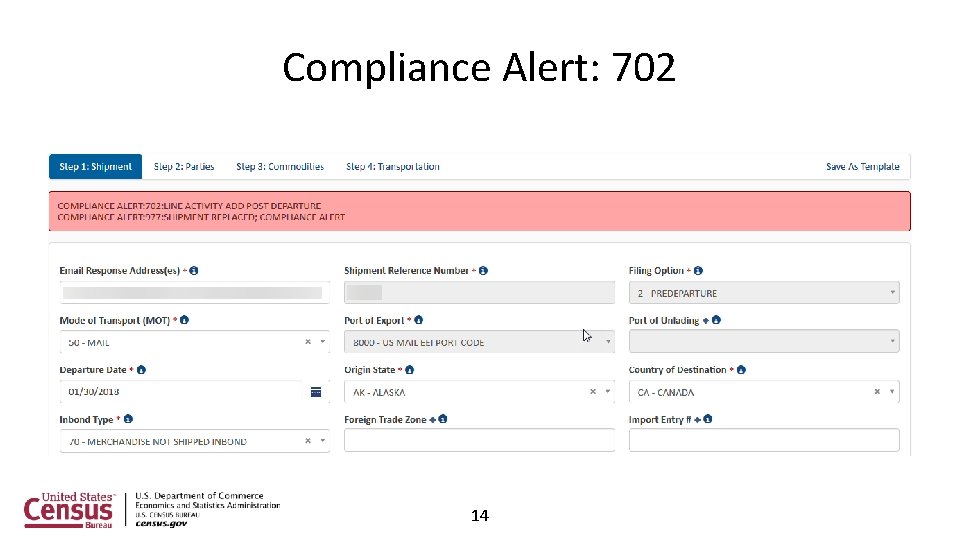Expand the Port of Export dropdown
The width and height of the screenshot is (960, 540).
(608, 342)
